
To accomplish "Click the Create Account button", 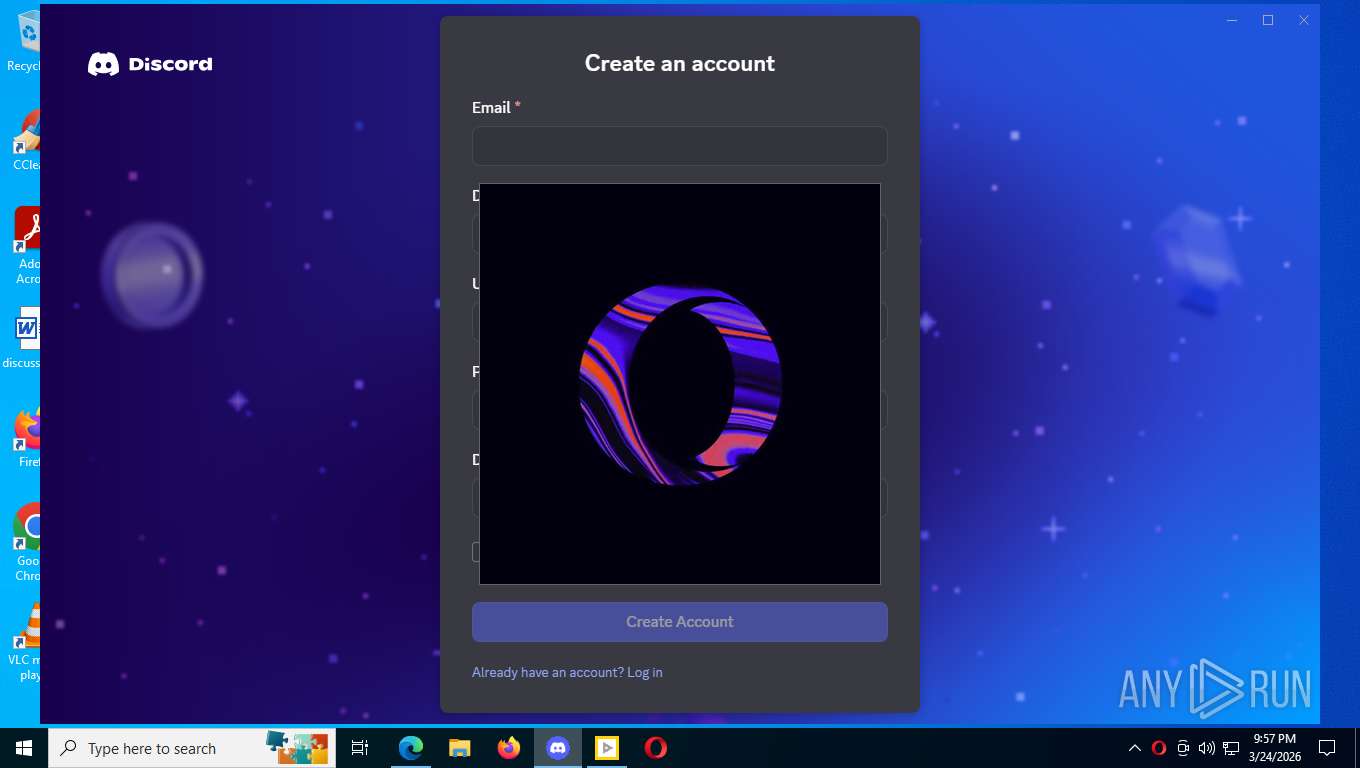I will 679,622.
